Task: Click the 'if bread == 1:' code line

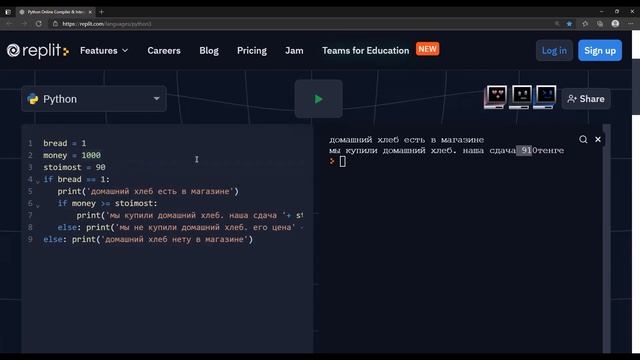Action: point(76,179)
